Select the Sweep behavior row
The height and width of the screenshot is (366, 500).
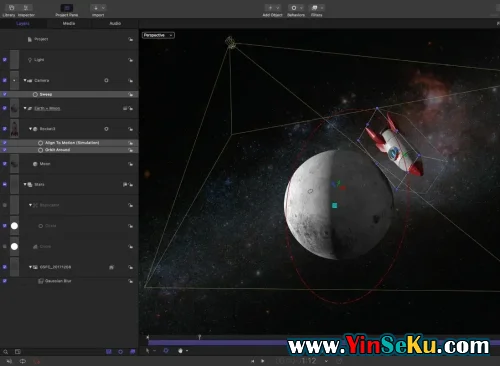(69, 94)
